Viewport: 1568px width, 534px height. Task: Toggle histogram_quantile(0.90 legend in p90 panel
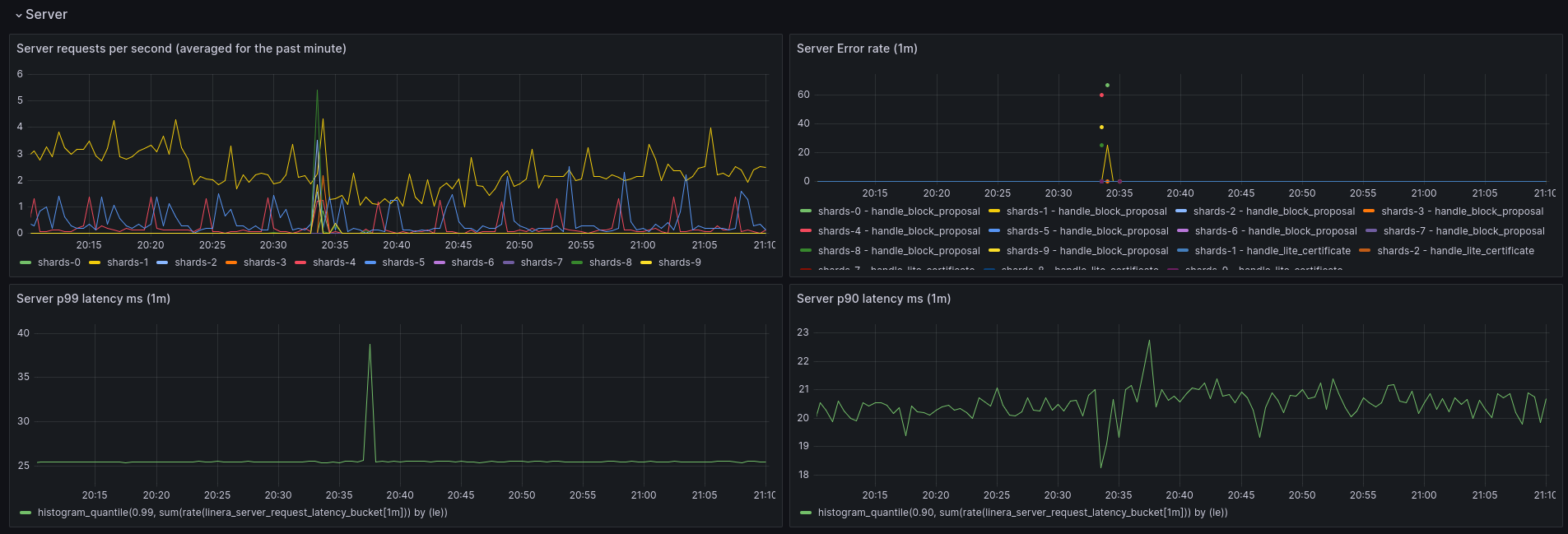[1023, 513]
